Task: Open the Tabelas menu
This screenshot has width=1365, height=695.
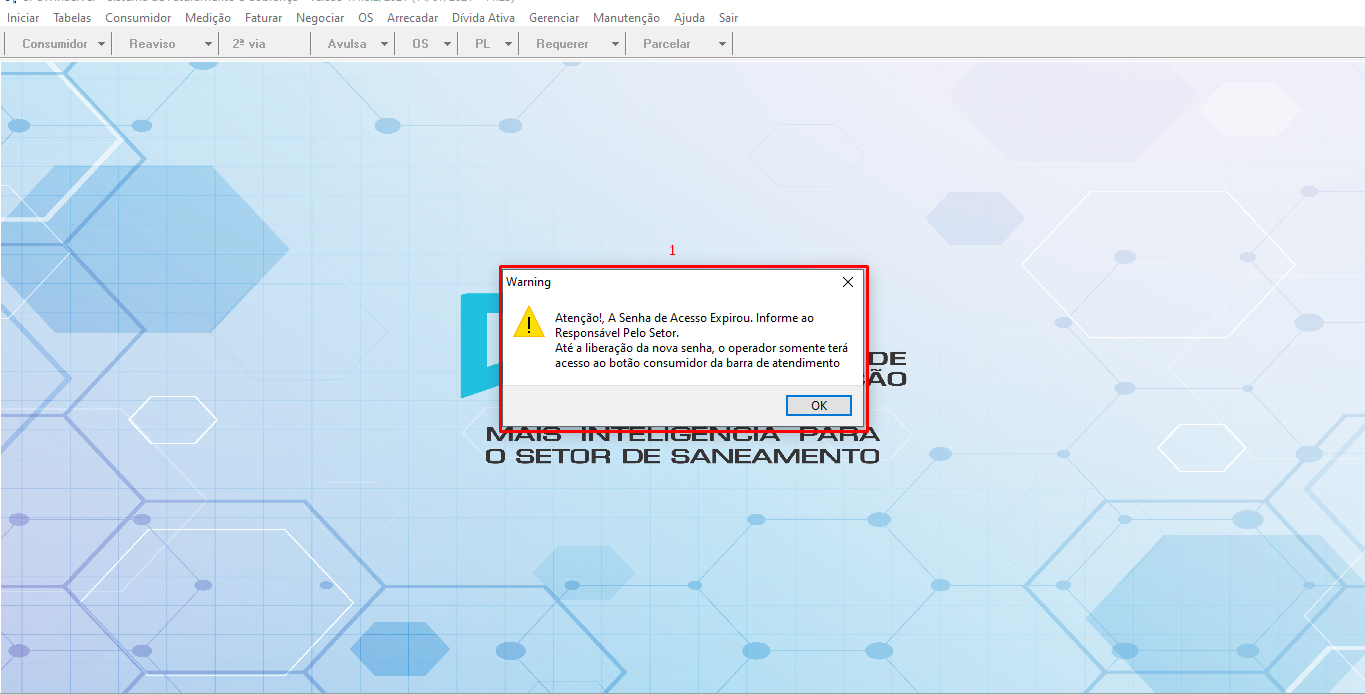Action: pos(72,18)
